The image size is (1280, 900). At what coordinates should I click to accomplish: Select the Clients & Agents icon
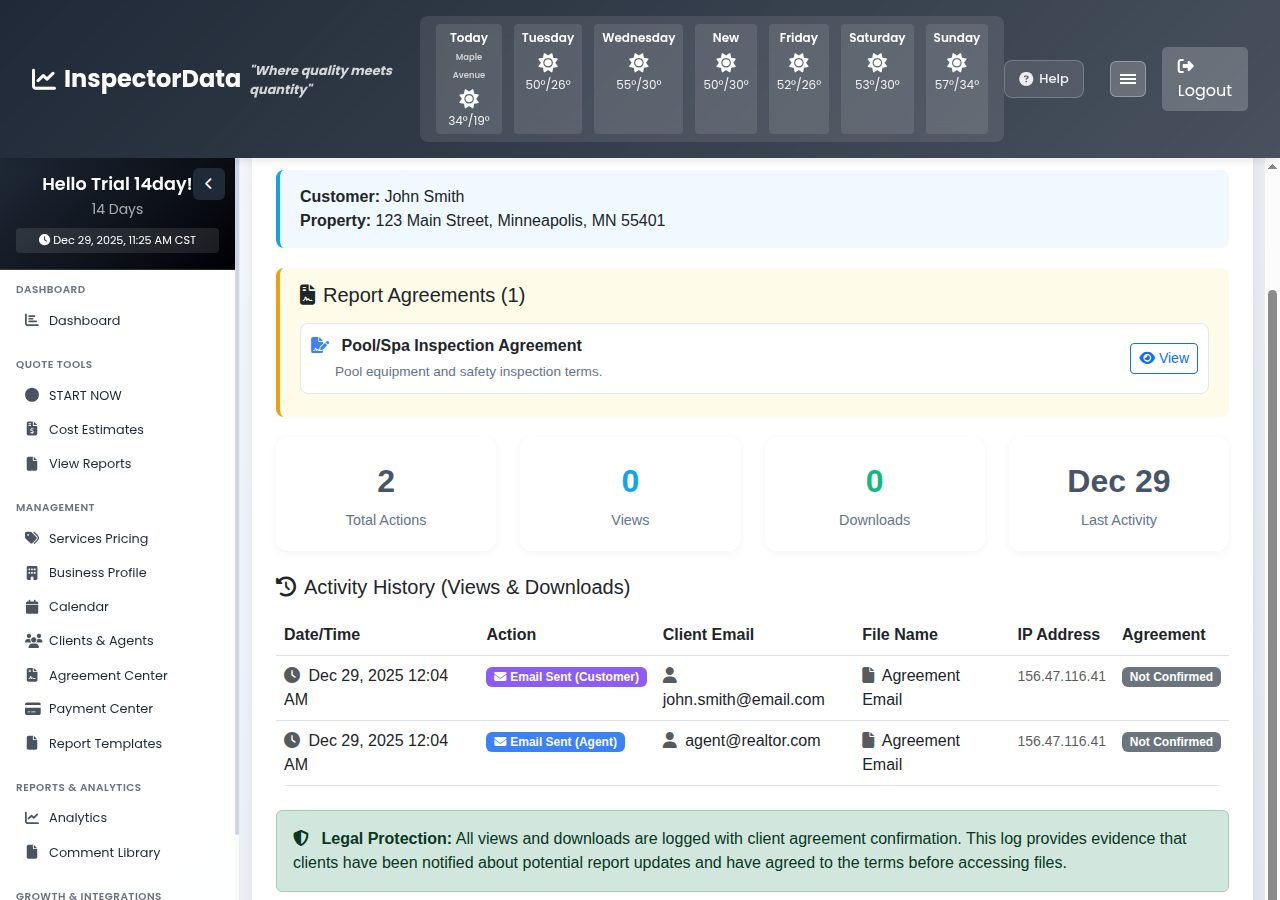[33, 640]
